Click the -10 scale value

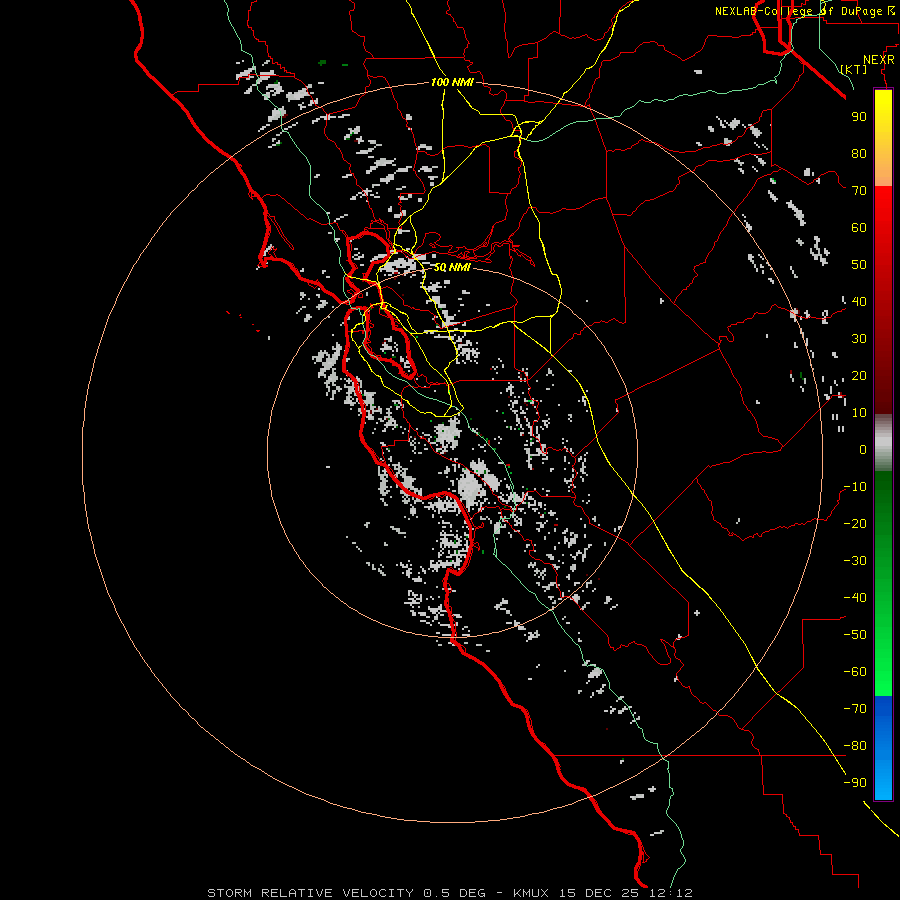tap(855, 487)
